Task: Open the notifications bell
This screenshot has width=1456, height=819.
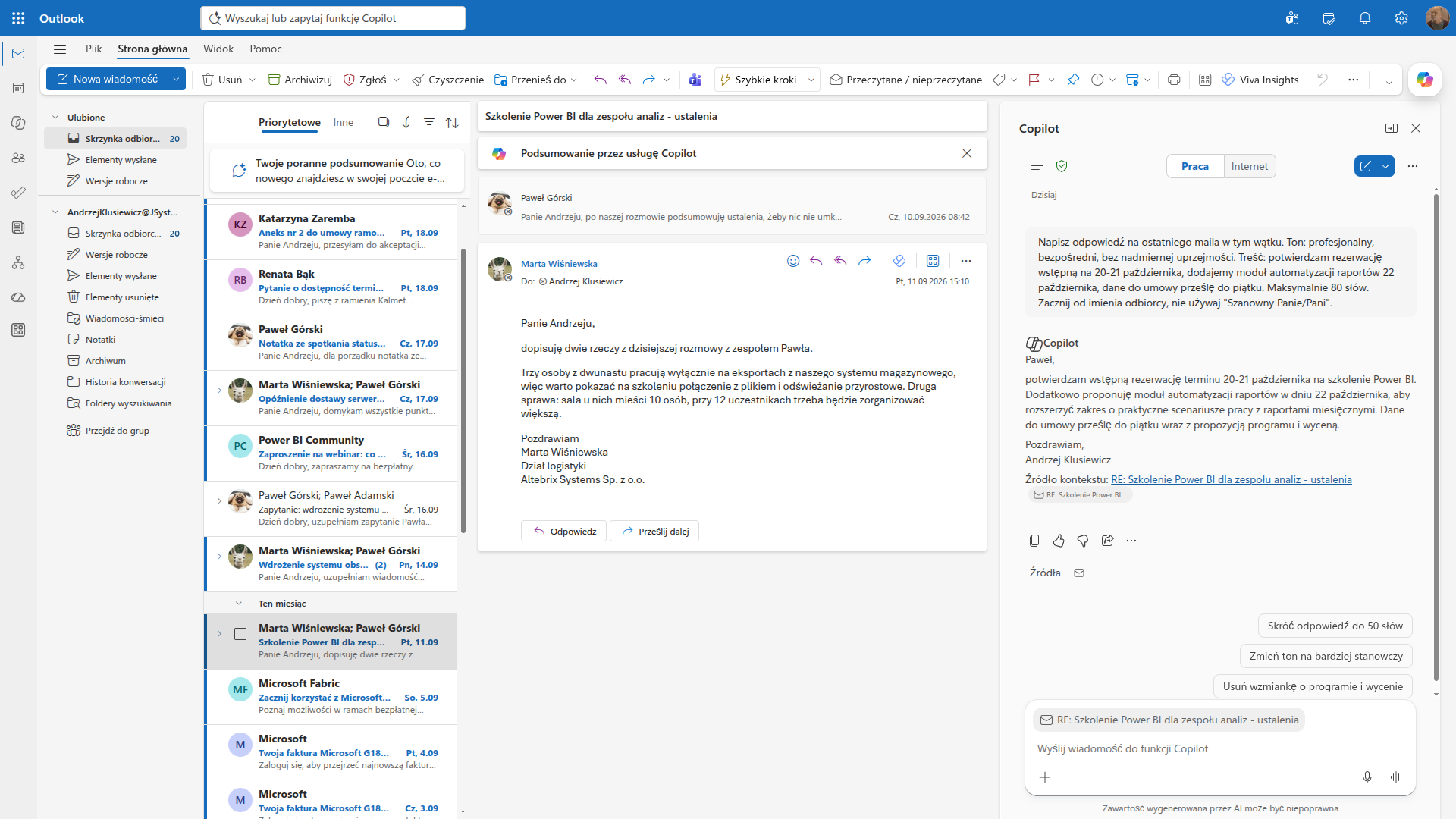Action: click(1365, 18)
